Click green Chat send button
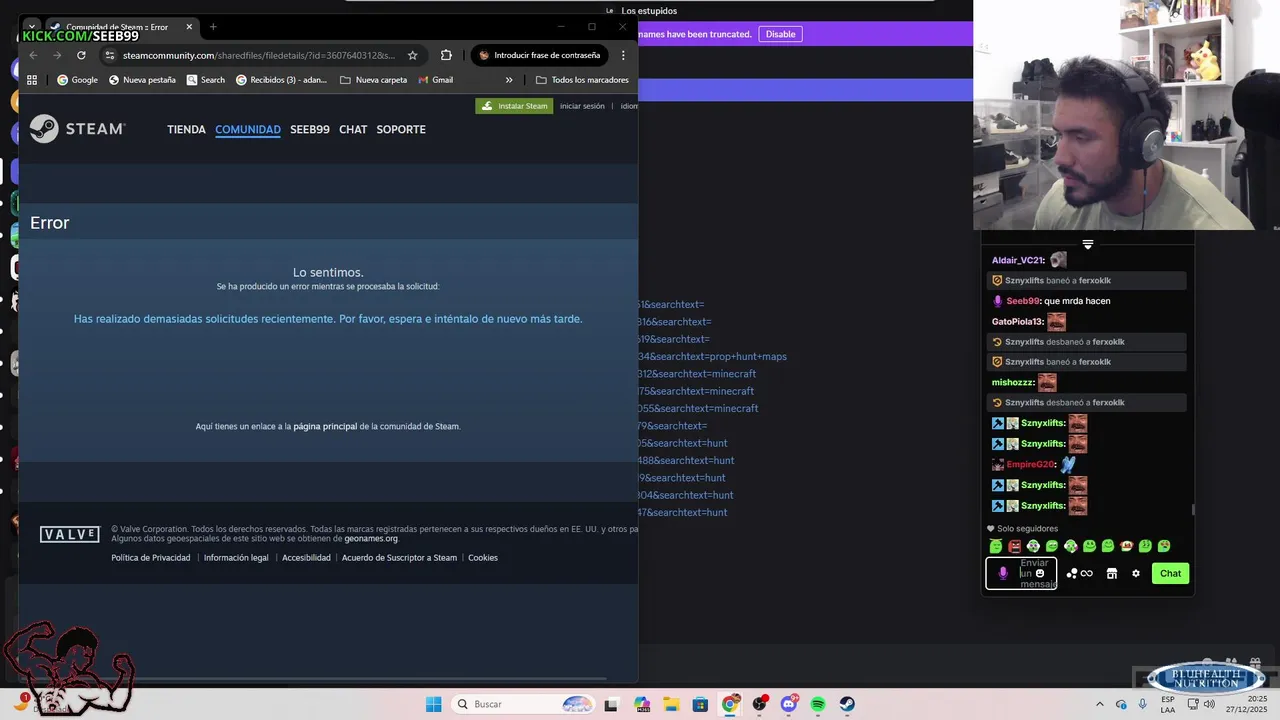Viewport: 1280px width, 720px height. pyautogui.click(x=1170, y=573)
